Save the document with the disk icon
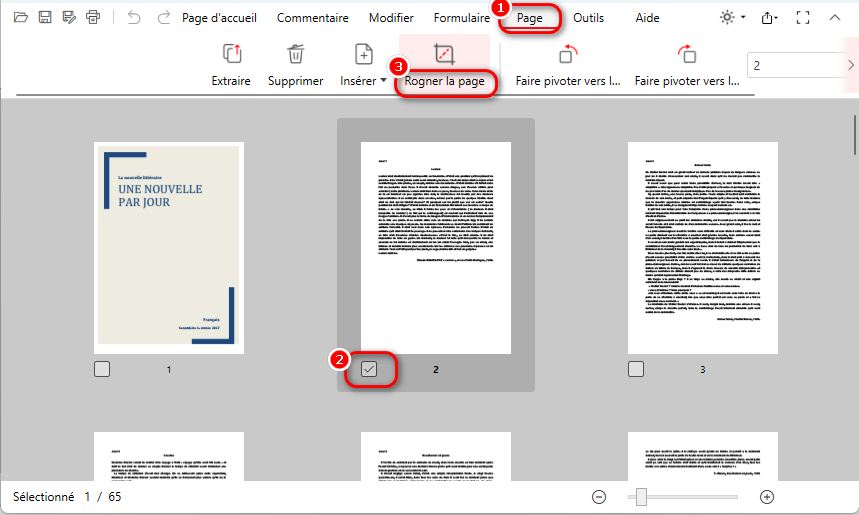 (x=44, y=18)
